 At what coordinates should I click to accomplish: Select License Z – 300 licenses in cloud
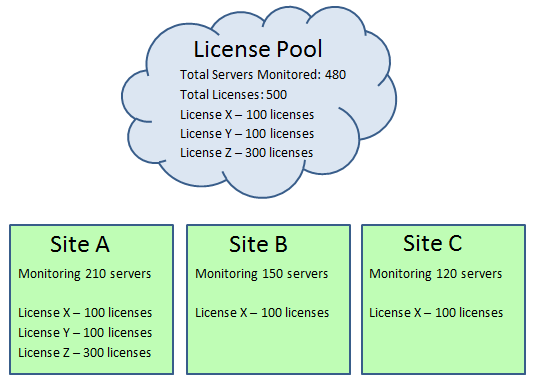coord(247,153)
